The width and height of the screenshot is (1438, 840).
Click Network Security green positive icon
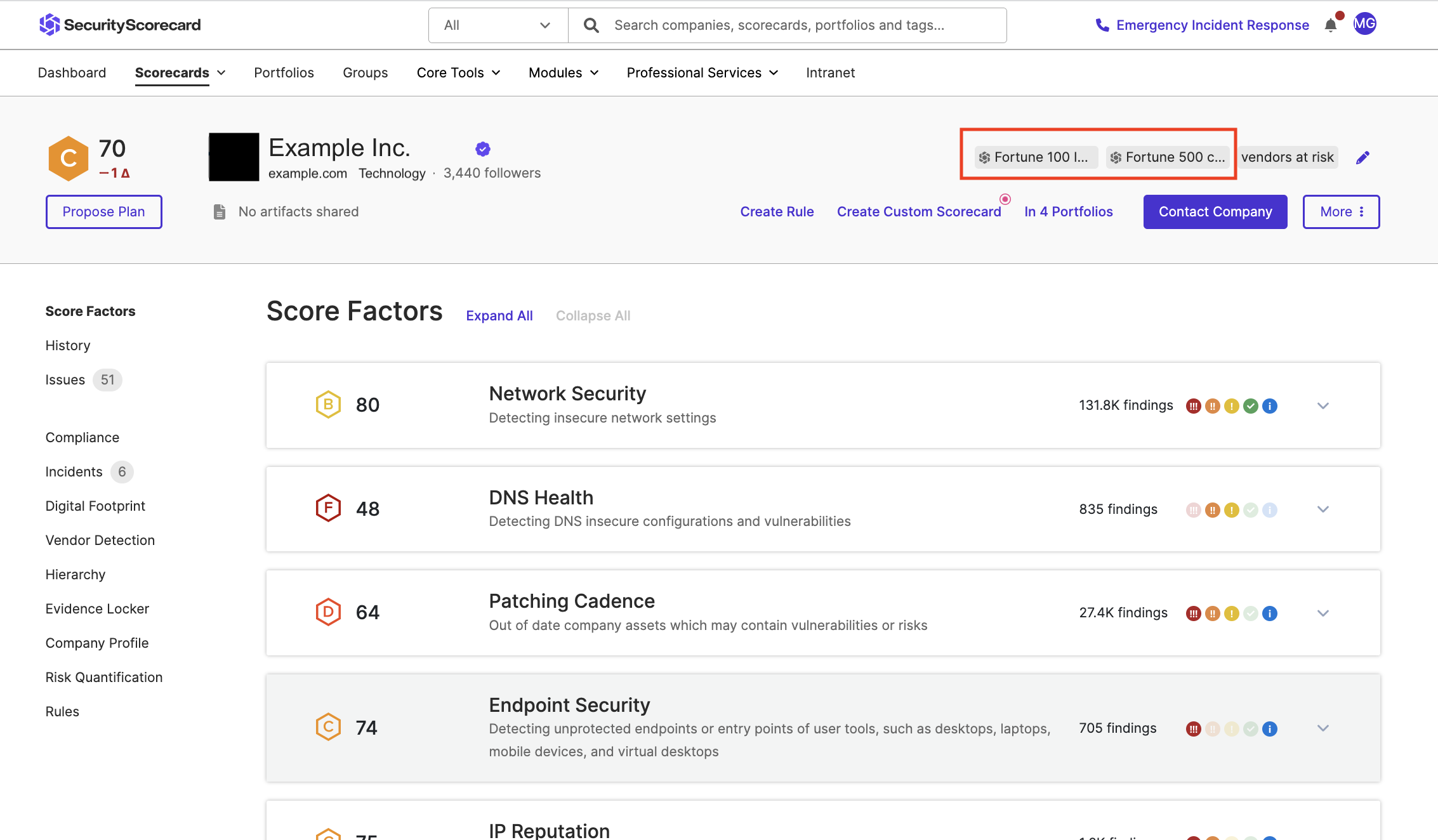coord(1251,406)
